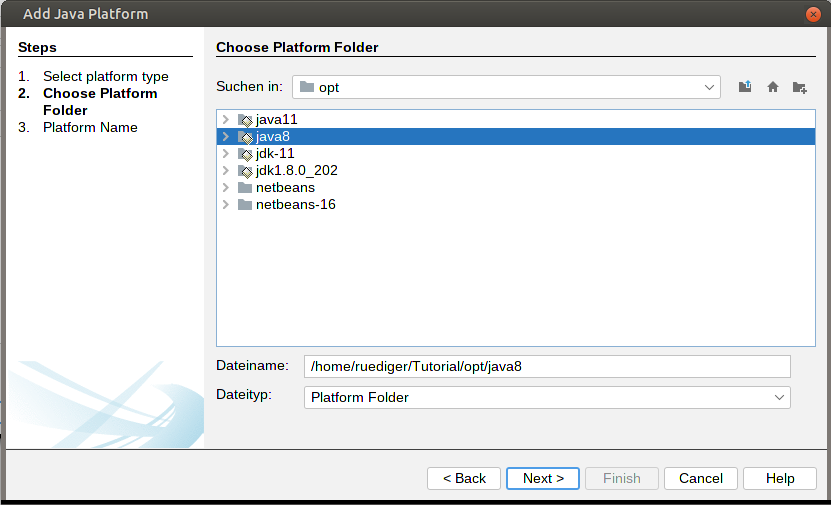Cancel the Add Java Platform wizard
This screenshot has height=505, width=831.
(700, 478)
